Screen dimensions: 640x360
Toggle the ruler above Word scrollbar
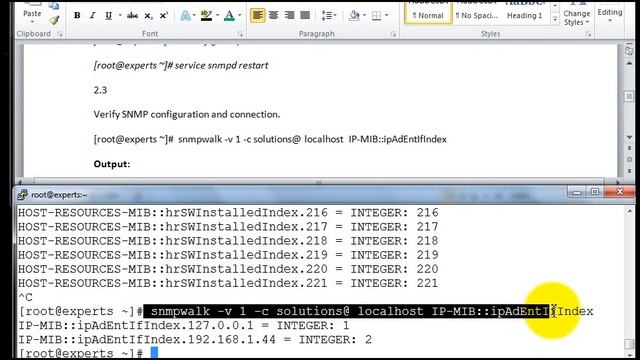point(629,51)
